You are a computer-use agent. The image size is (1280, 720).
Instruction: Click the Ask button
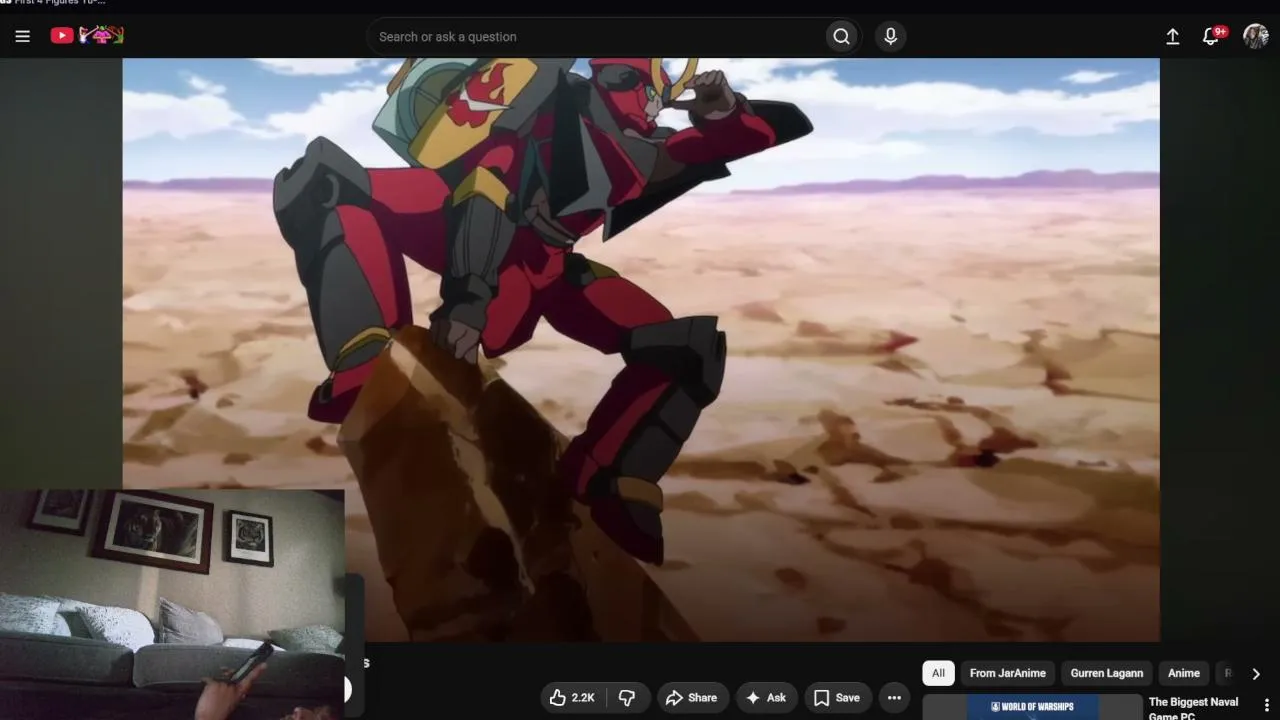tap(766, 698)
